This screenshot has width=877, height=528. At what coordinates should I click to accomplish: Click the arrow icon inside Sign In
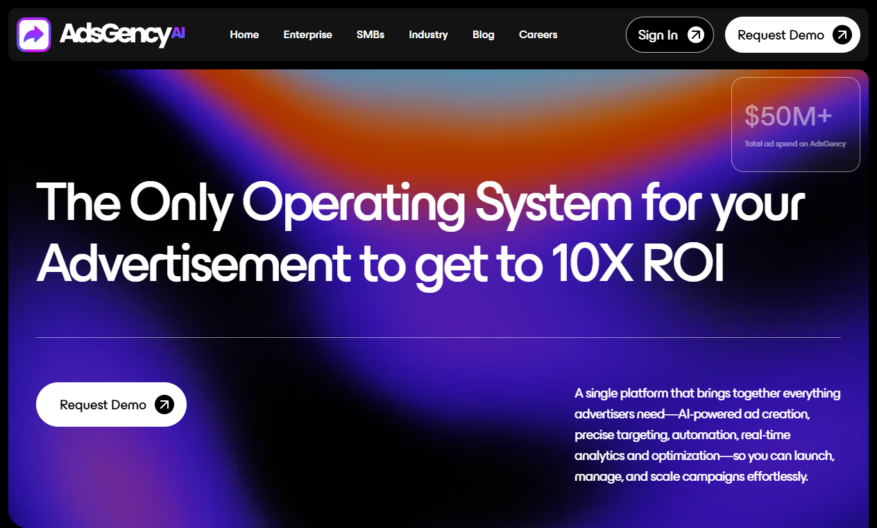point(696,35)
